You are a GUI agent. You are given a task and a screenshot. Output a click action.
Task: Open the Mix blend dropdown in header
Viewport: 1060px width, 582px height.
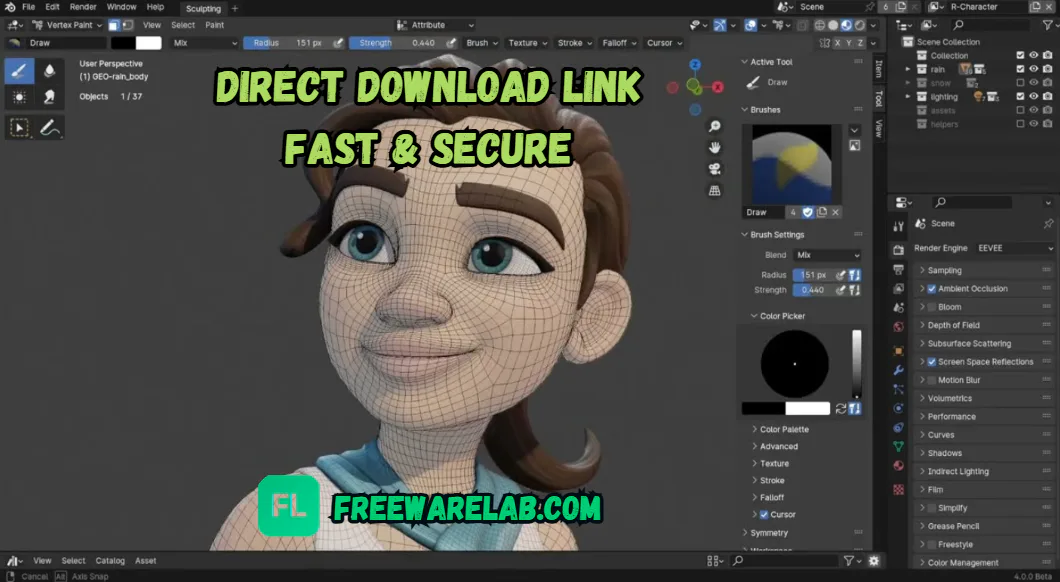pyautogui.click(x=204, y=43)
